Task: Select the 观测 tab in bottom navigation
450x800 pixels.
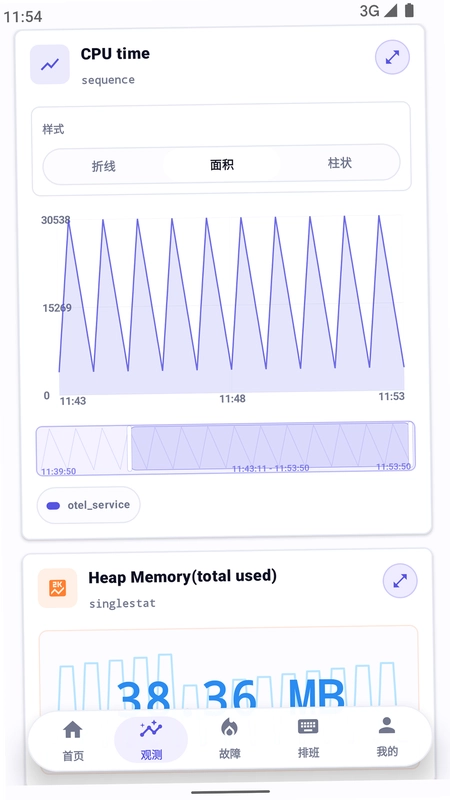Action: click(151, 739)
